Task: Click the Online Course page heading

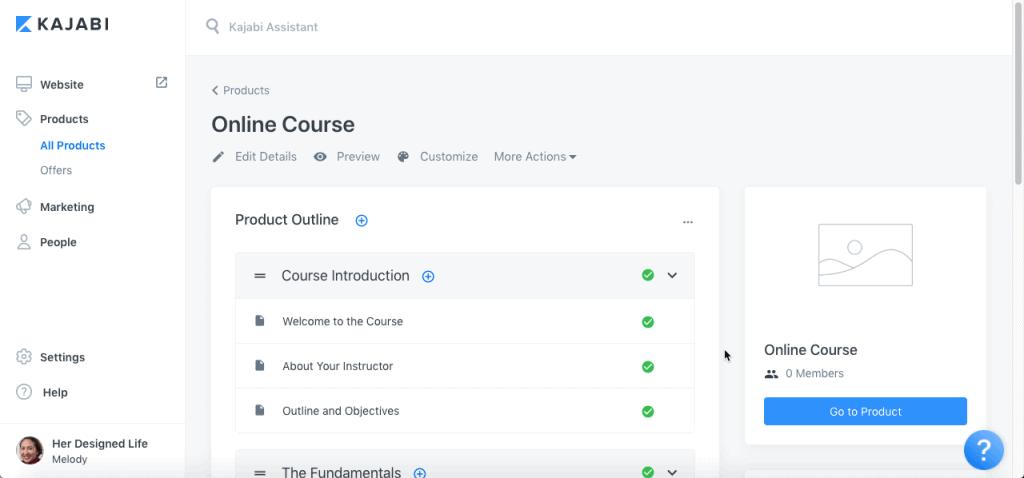Action: (x=283, y=124)
